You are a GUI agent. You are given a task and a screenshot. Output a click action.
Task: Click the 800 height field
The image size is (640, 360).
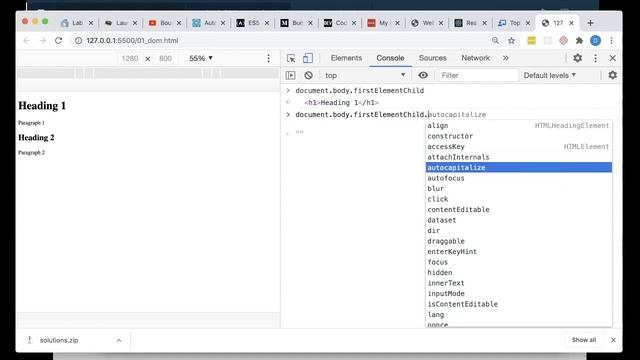click(165, 59)
